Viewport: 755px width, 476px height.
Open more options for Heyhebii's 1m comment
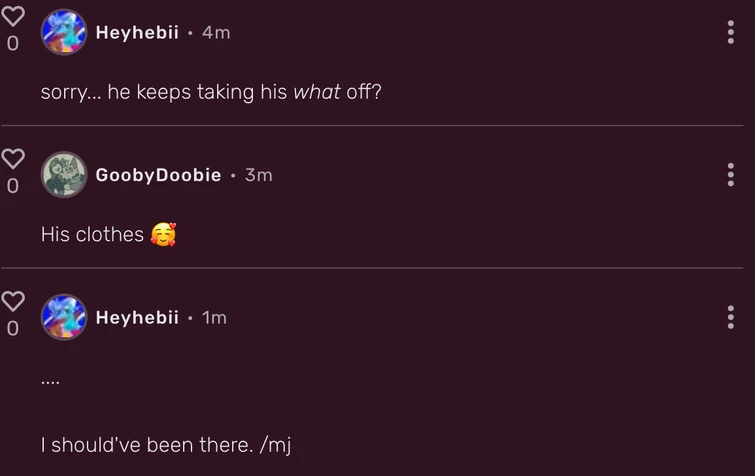tap(731, 317)
